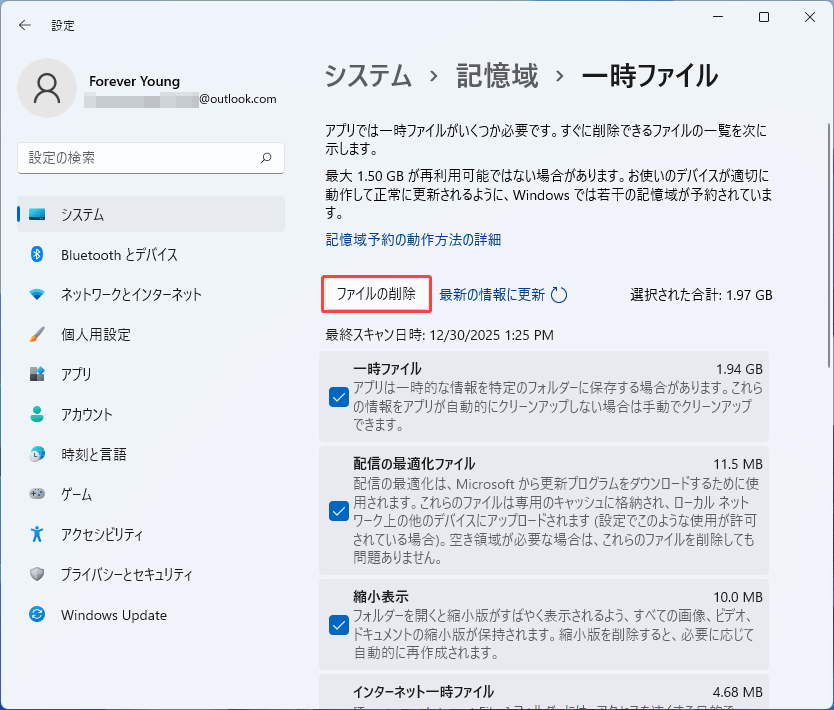Click the back arrow icon

[25, 25]
